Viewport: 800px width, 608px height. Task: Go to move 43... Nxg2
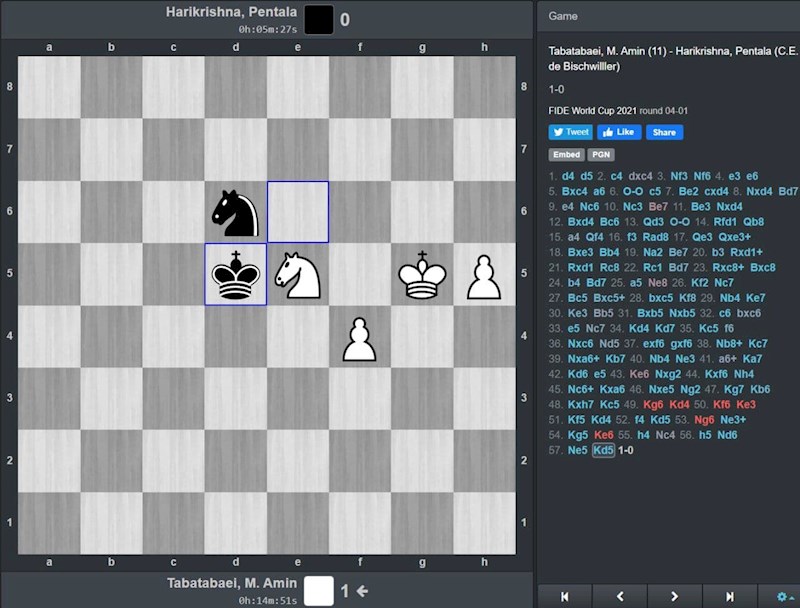[668, 374]
